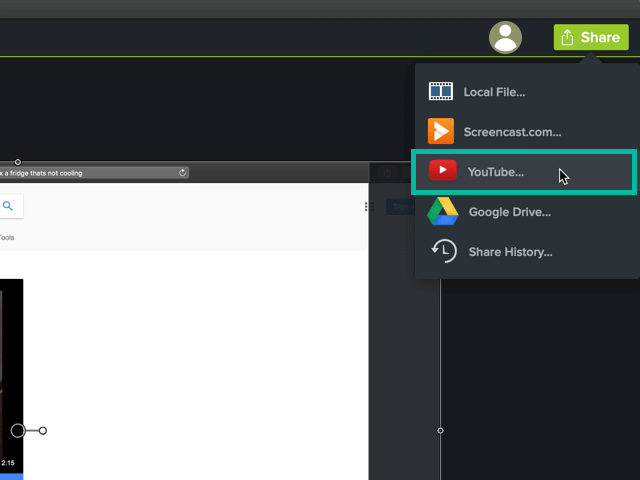Click the handle at the bottom of the vertical line

click(440, 431)
